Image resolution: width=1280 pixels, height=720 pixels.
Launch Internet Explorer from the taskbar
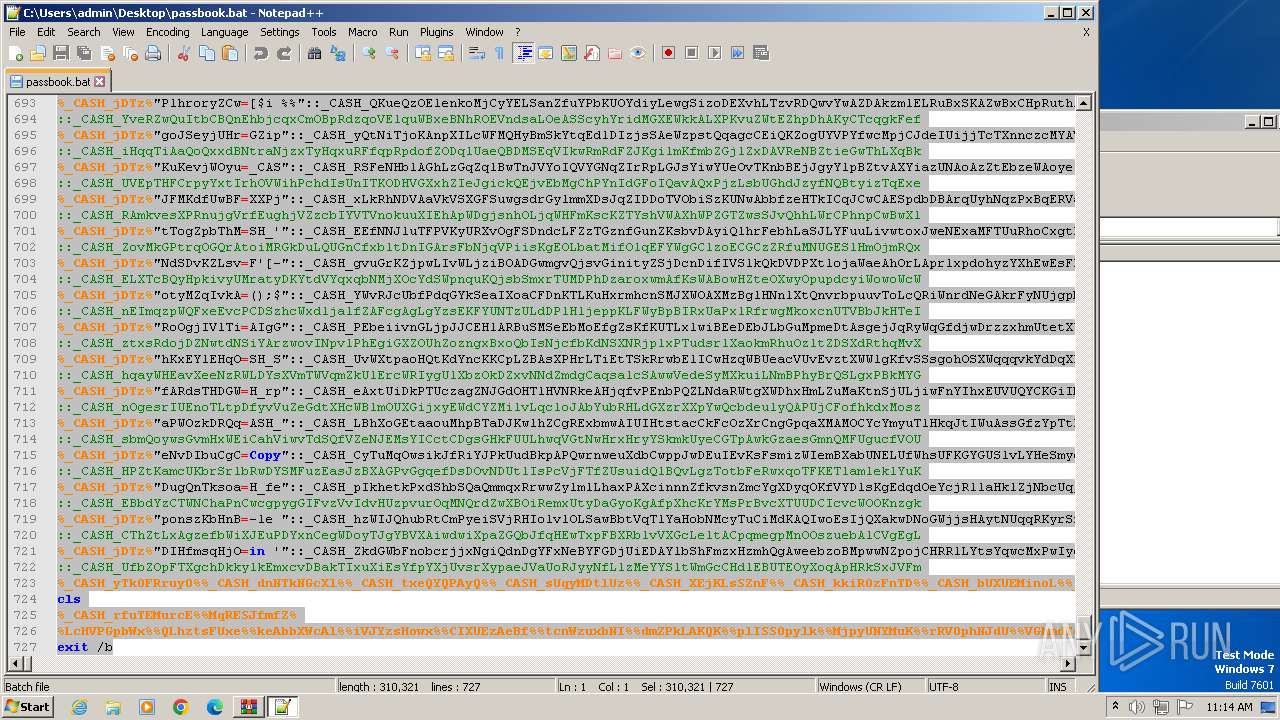[79, 707]
